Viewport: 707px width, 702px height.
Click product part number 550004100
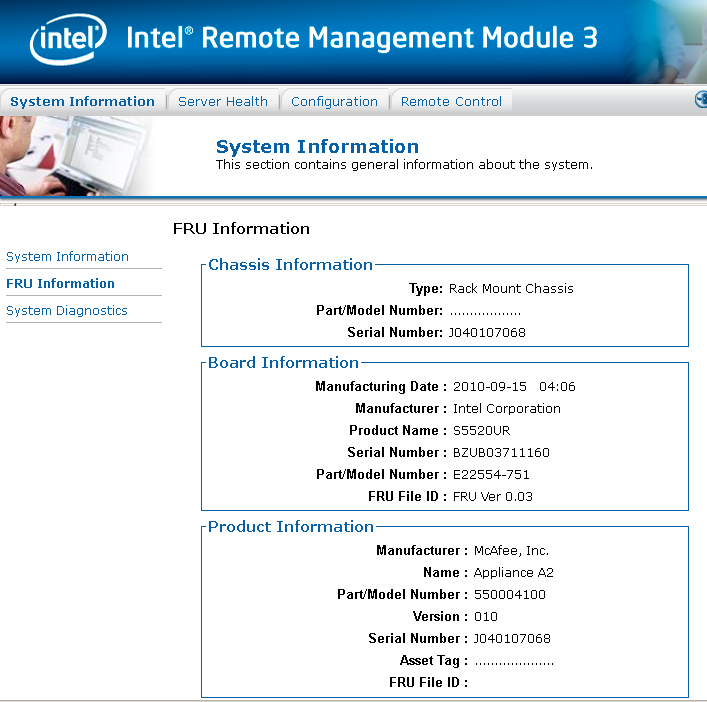(x=510, y=595)
